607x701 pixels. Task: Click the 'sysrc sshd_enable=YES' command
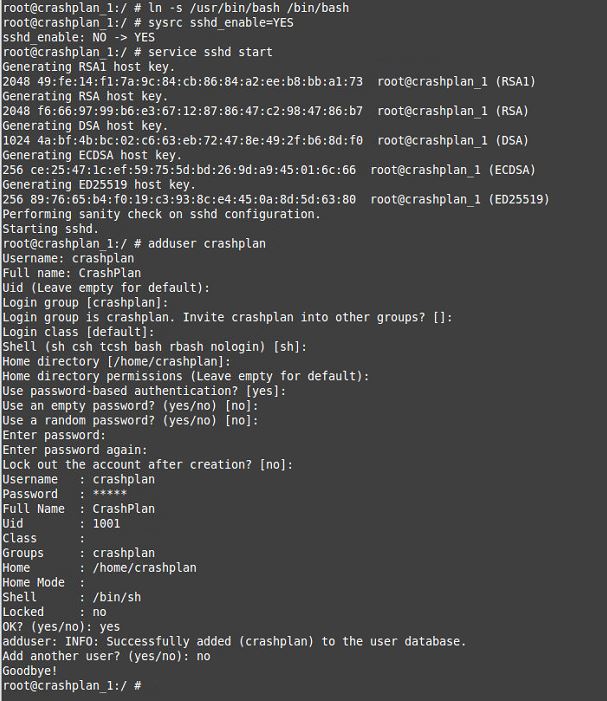click(221, 22)
